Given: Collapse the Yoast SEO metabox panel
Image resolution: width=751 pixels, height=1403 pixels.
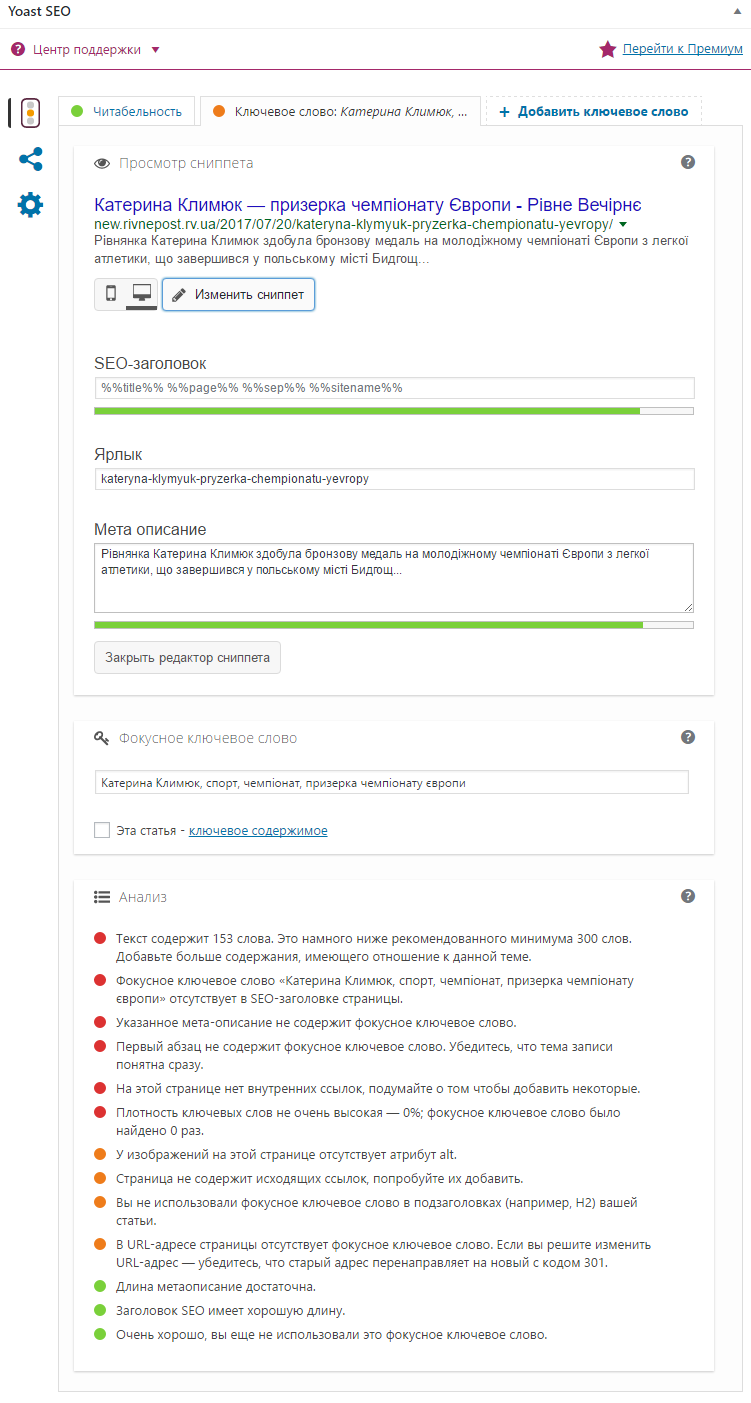Looking at the screenshot, I should pos(737,10).
